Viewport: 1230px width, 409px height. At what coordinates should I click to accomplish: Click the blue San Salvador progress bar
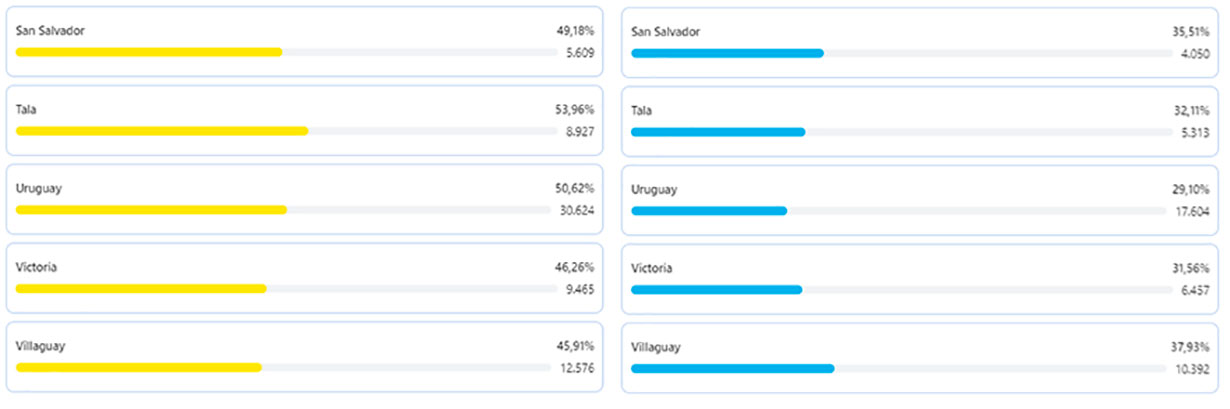click(727, 52)
